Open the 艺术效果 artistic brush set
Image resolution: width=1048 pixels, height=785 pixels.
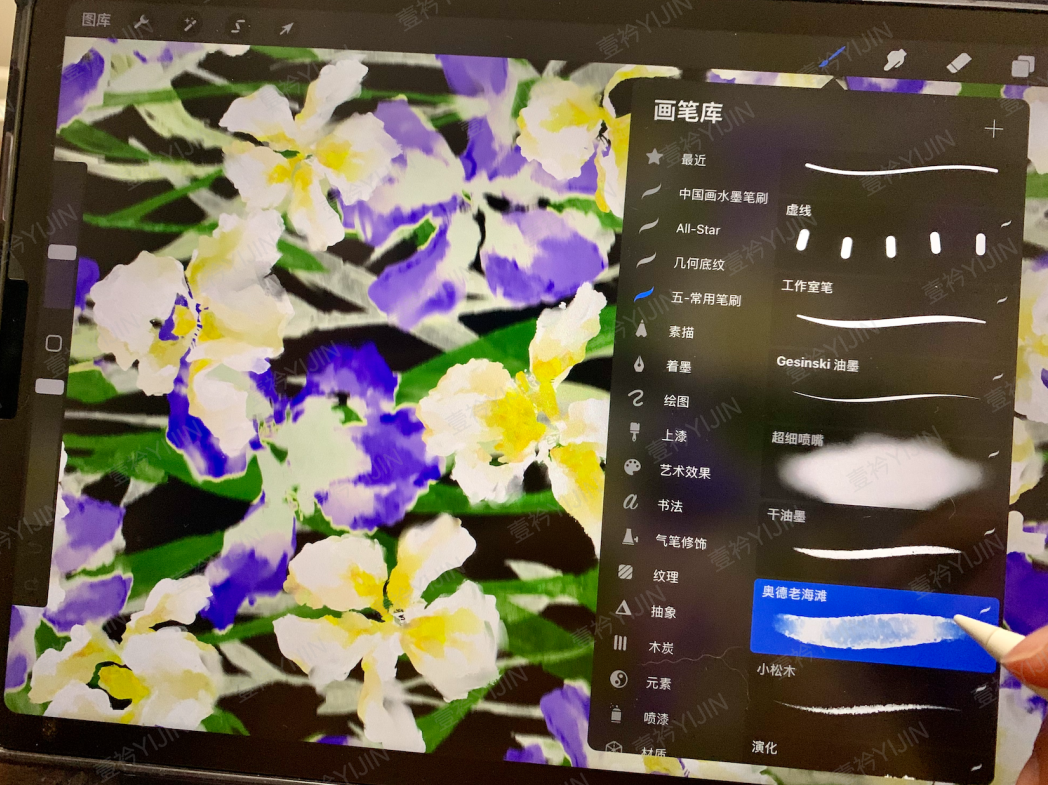pos(685,472)
